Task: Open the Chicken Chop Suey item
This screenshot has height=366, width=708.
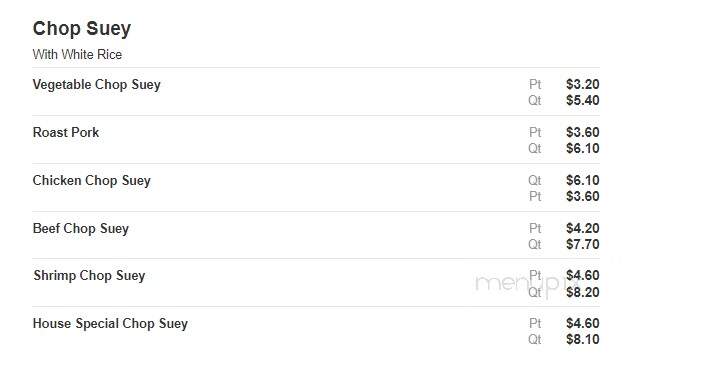Action: [x=92, y=181]
